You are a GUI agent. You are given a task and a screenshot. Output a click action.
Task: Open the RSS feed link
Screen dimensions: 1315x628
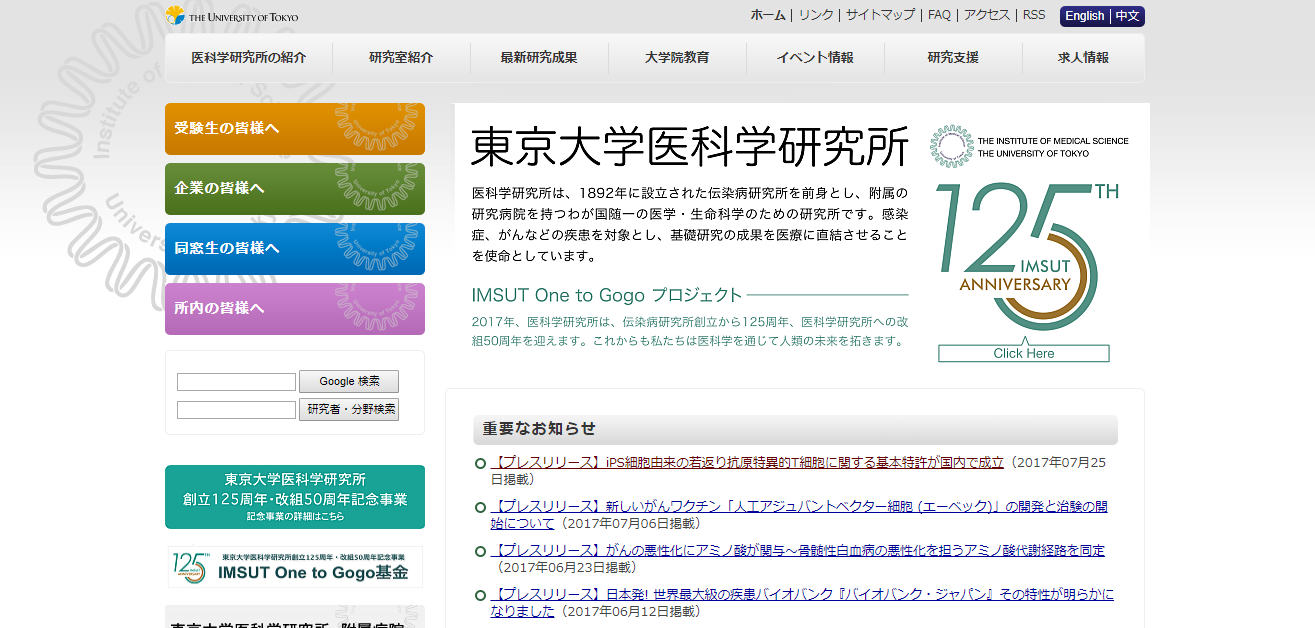tap(1034, 15)
